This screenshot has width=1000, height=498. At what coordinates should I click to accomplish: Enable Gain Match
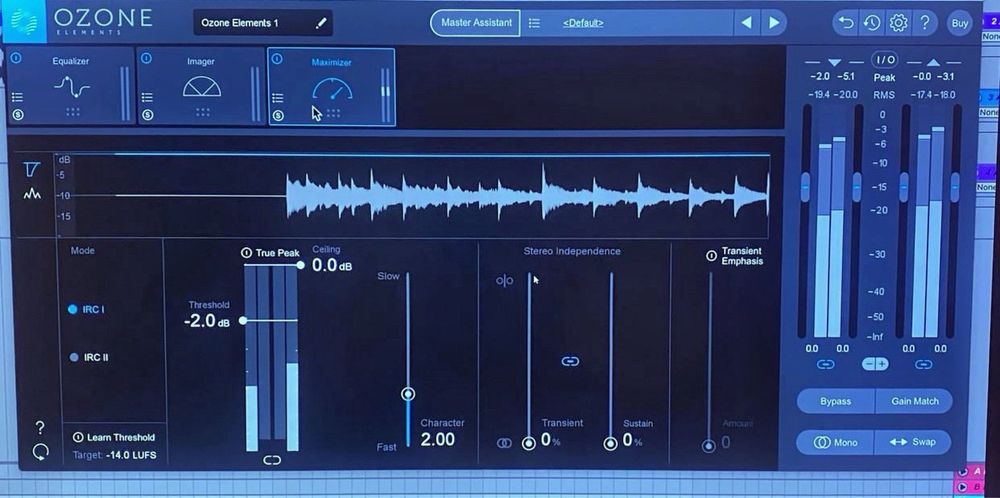tap(915, 401)
